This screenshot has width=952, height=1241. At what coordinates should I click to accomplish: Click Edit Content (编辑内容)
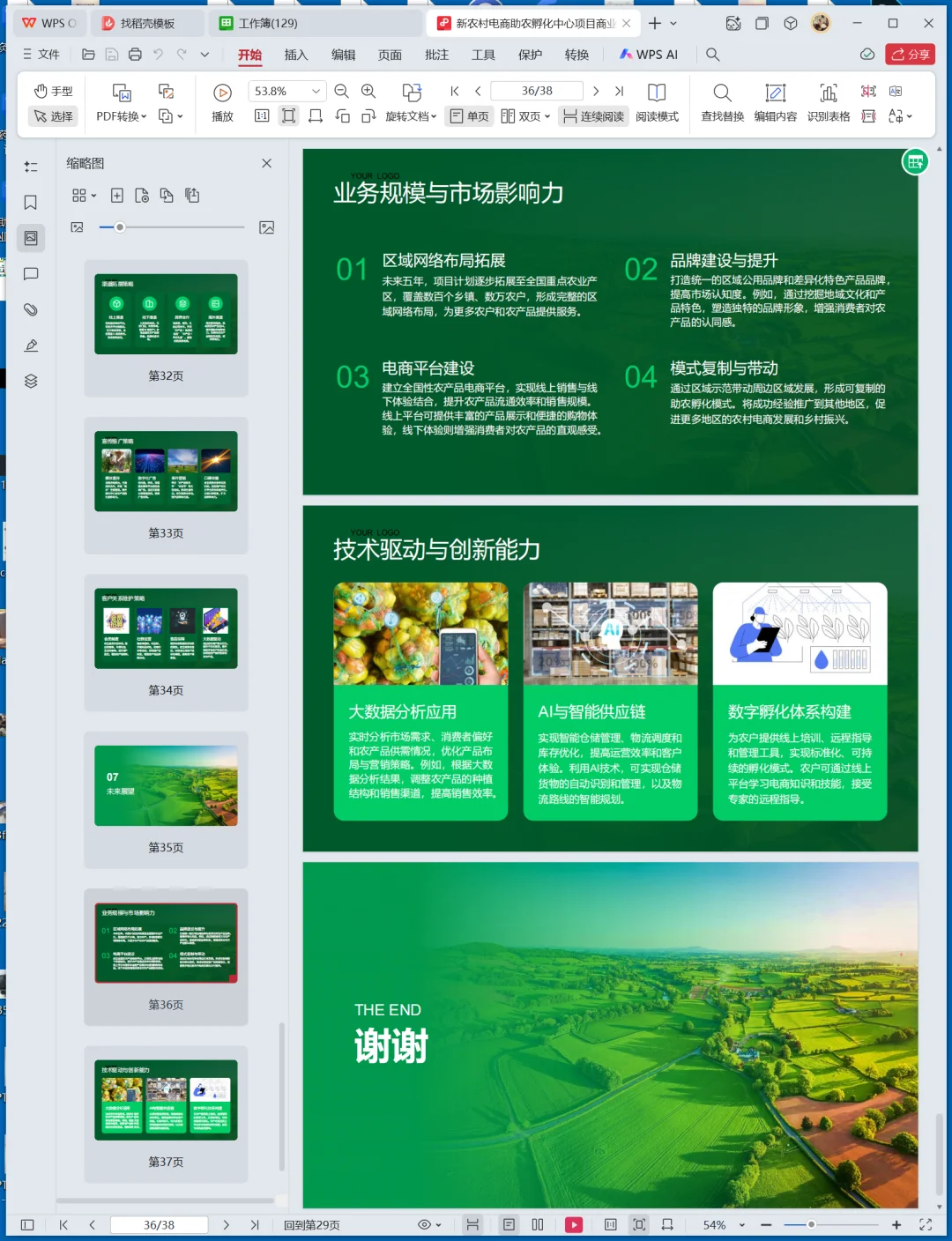coord(775,102)
